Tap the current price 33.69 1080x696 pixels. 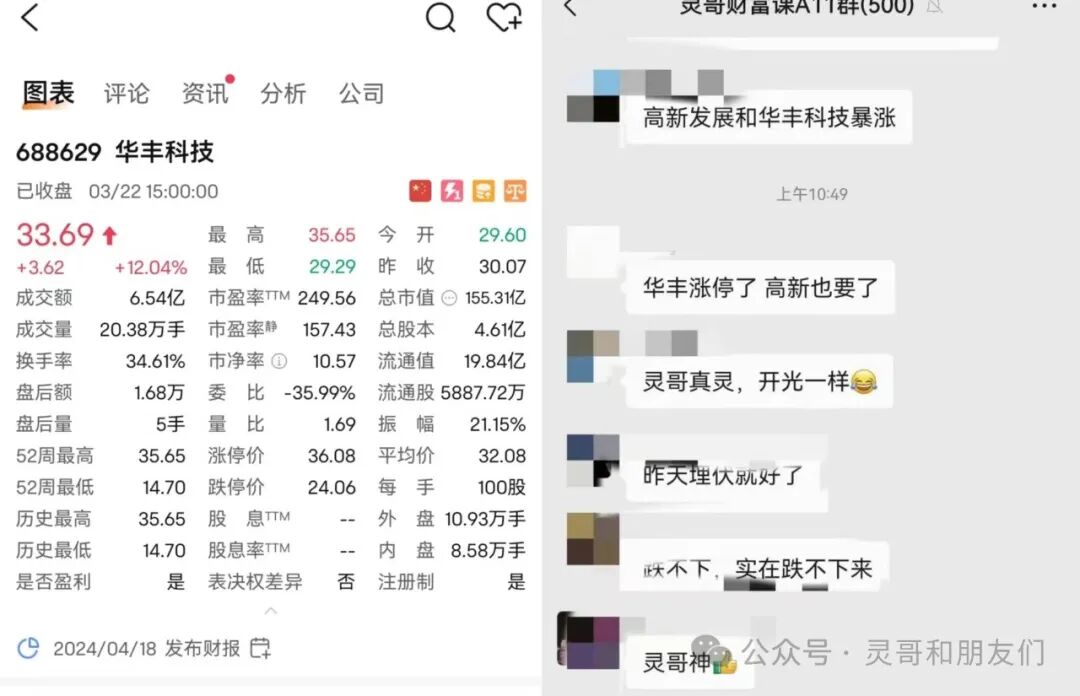click(x=55, y=235)
